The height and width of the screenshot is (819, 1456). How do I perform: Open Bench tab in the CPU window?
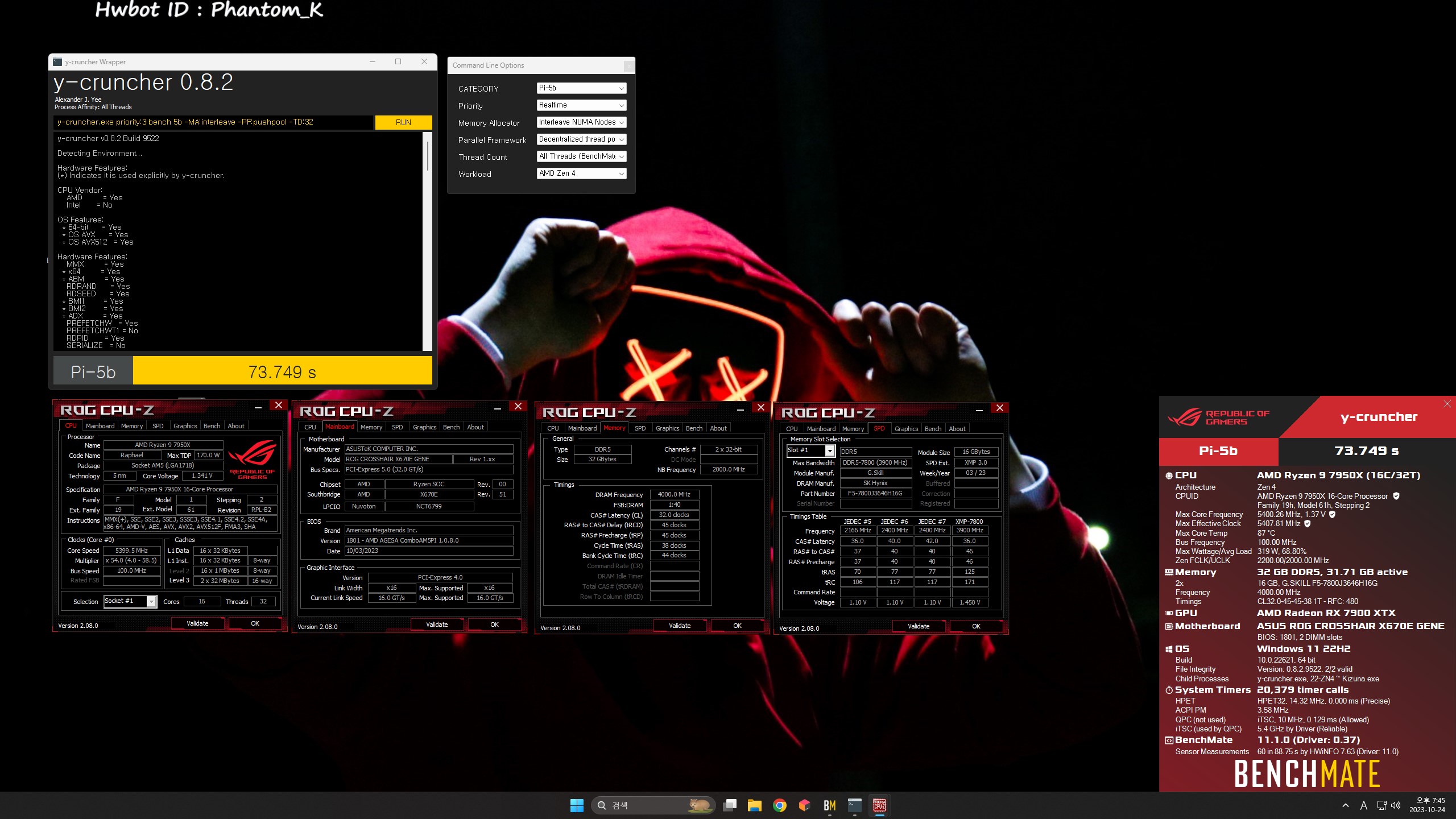212,426
